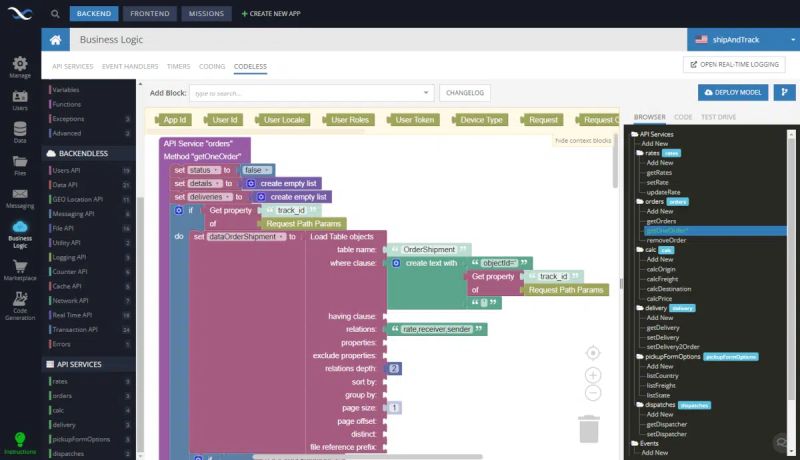Collapse the rates folder in browser tree
This screenshot has width=800, height=460.
pos(639,153)
